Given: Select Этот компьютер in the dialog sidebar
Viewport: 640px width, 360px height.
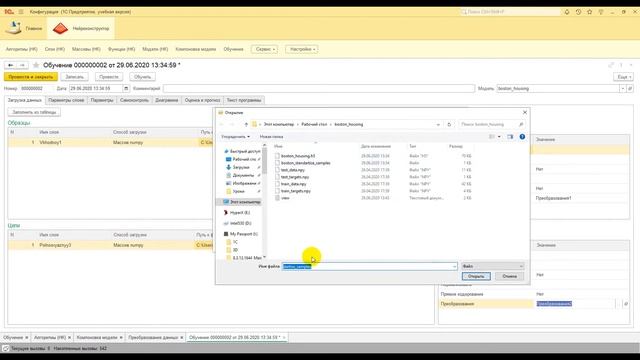Looking at the screenshot, I should (242, 202).
